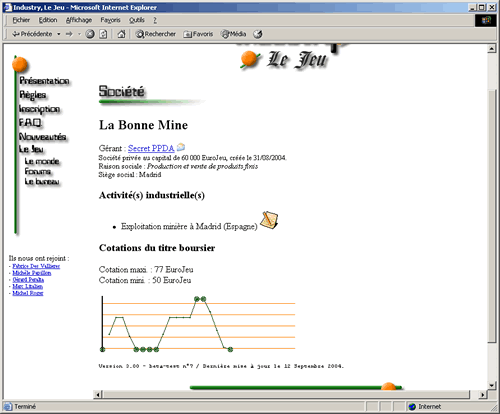Click the History icon after Média
The image size is (500, 414).
pos(258,34)
